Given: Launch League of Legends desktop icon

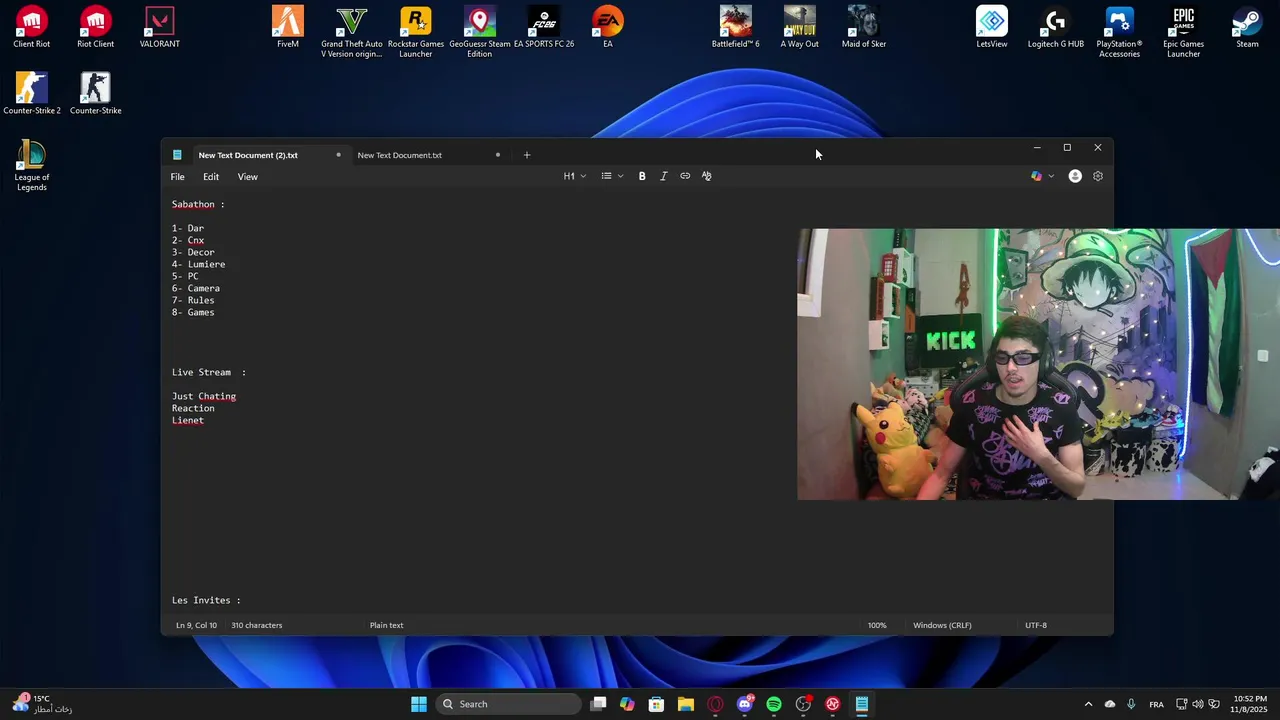Looking at the screenshot, I should pos(32,165).
